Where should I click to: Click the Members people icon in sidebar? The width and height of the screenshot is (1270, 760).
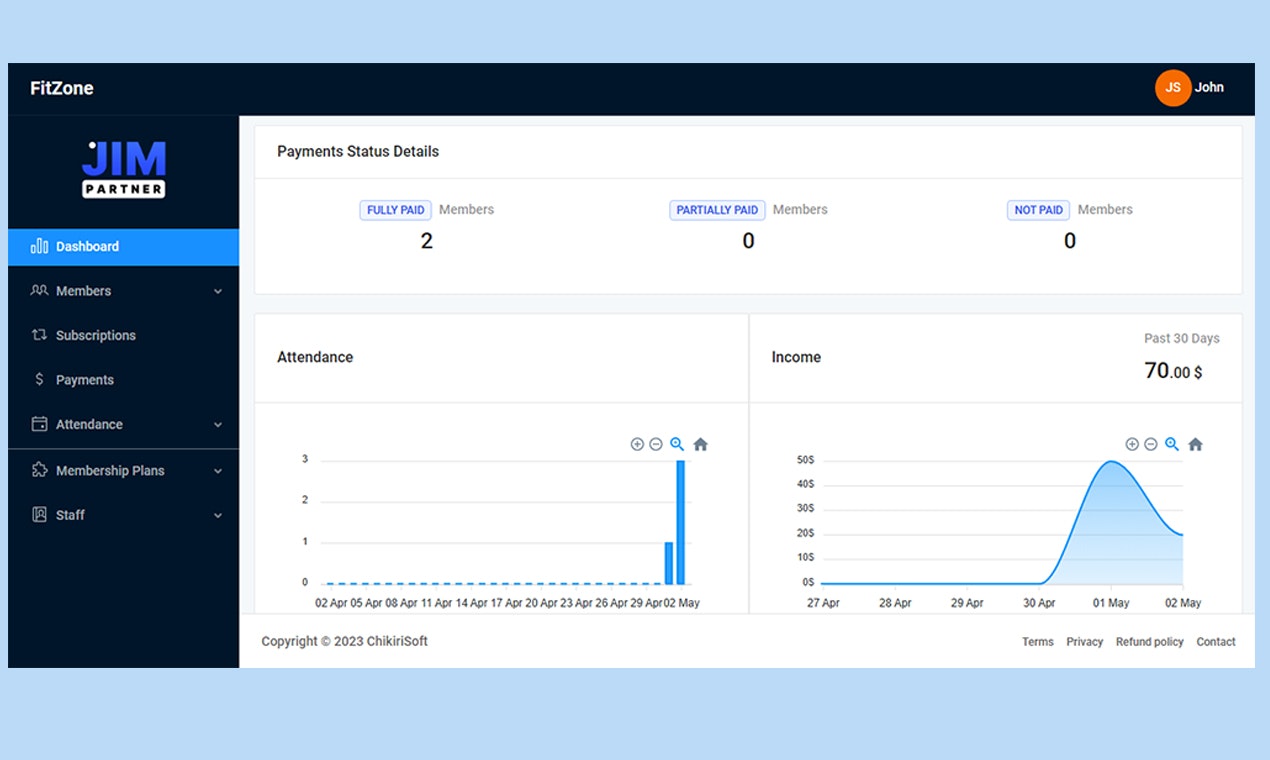tap(40, 291)
